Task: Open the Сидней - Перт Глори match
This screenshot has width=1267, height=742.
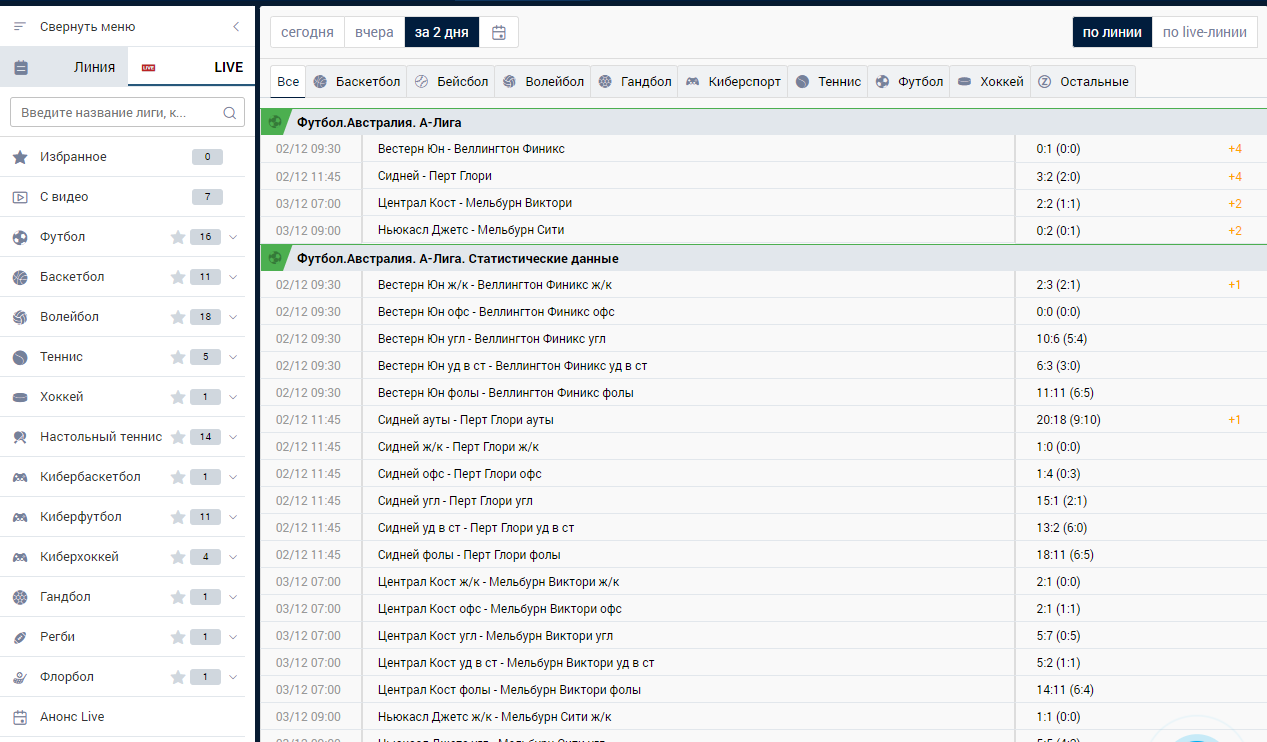Action: tap(435, 176)
